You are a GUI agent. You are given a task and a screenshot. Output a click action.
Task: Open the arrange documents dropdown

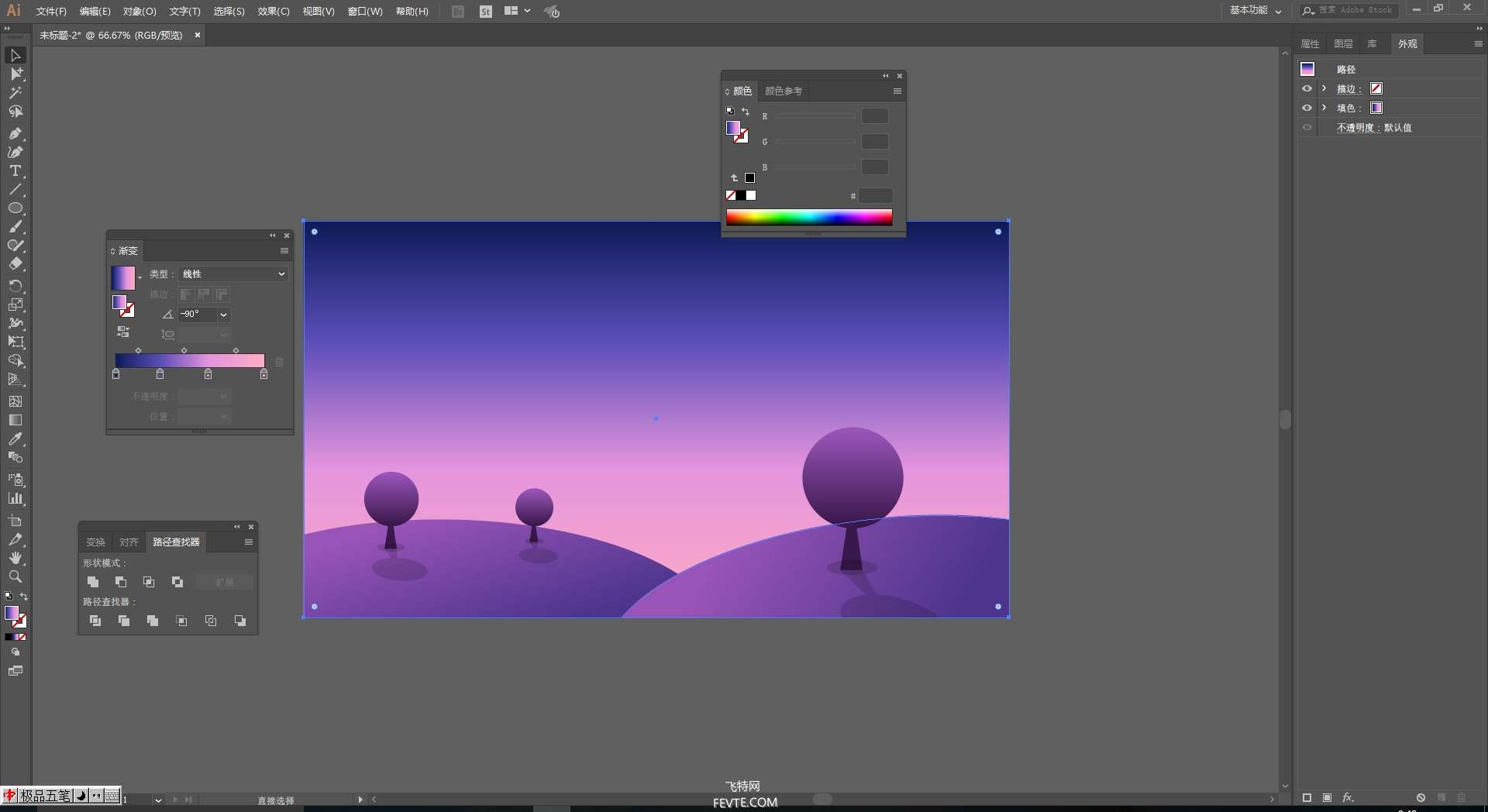pyautogui.click(x=517, y=11)
